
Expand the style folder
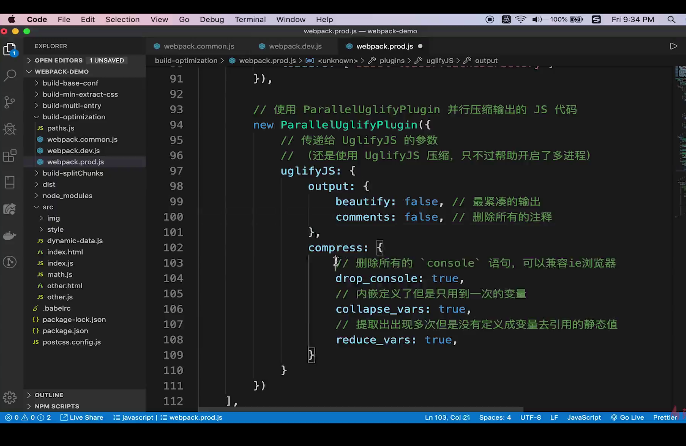pos(85,229)
